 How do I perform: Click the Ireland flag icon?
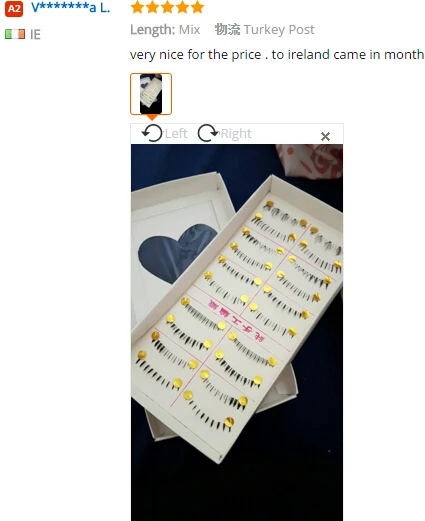(15, 34)
